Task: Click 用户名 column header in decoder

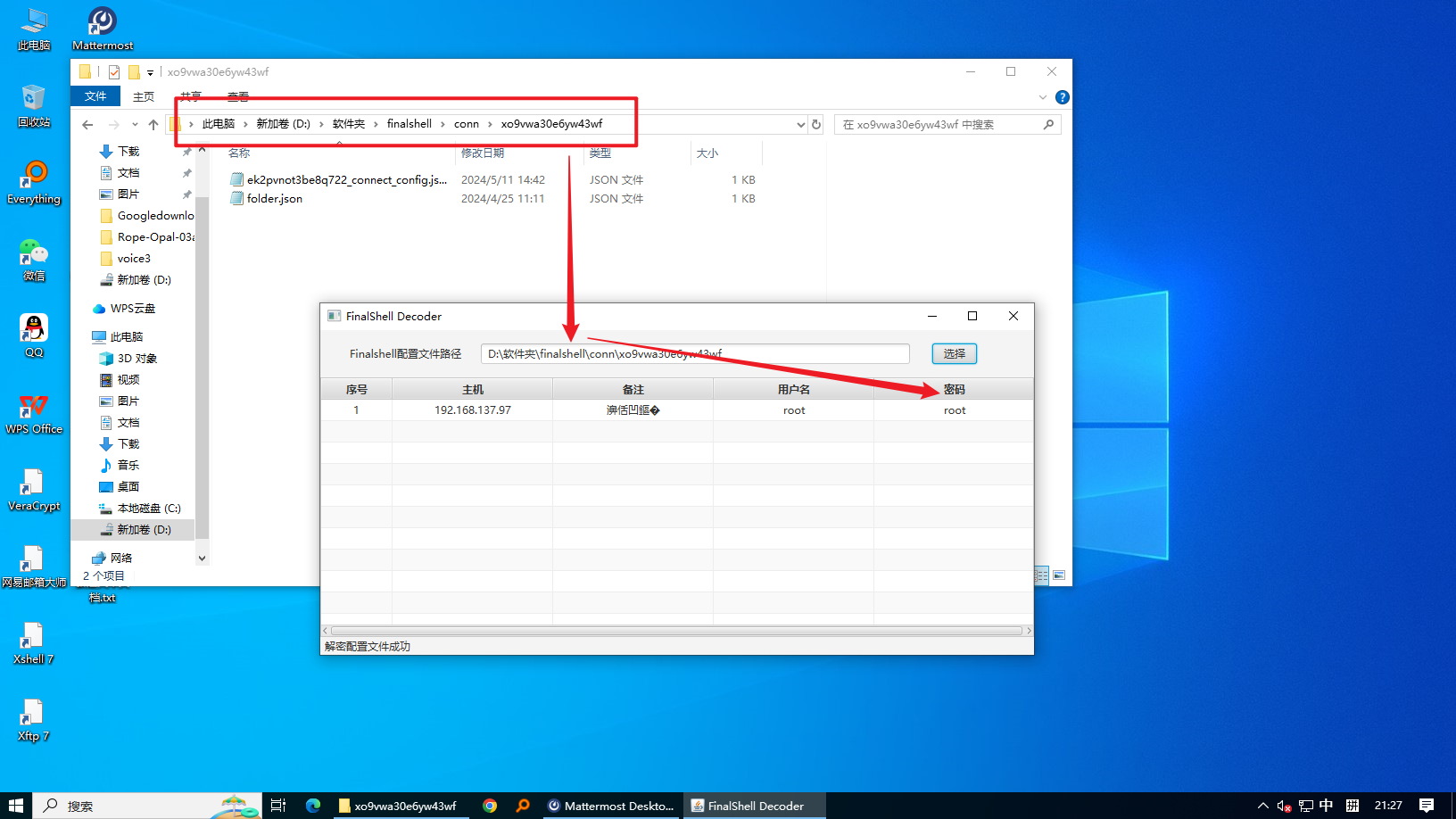Action: [x=793, y=389]
